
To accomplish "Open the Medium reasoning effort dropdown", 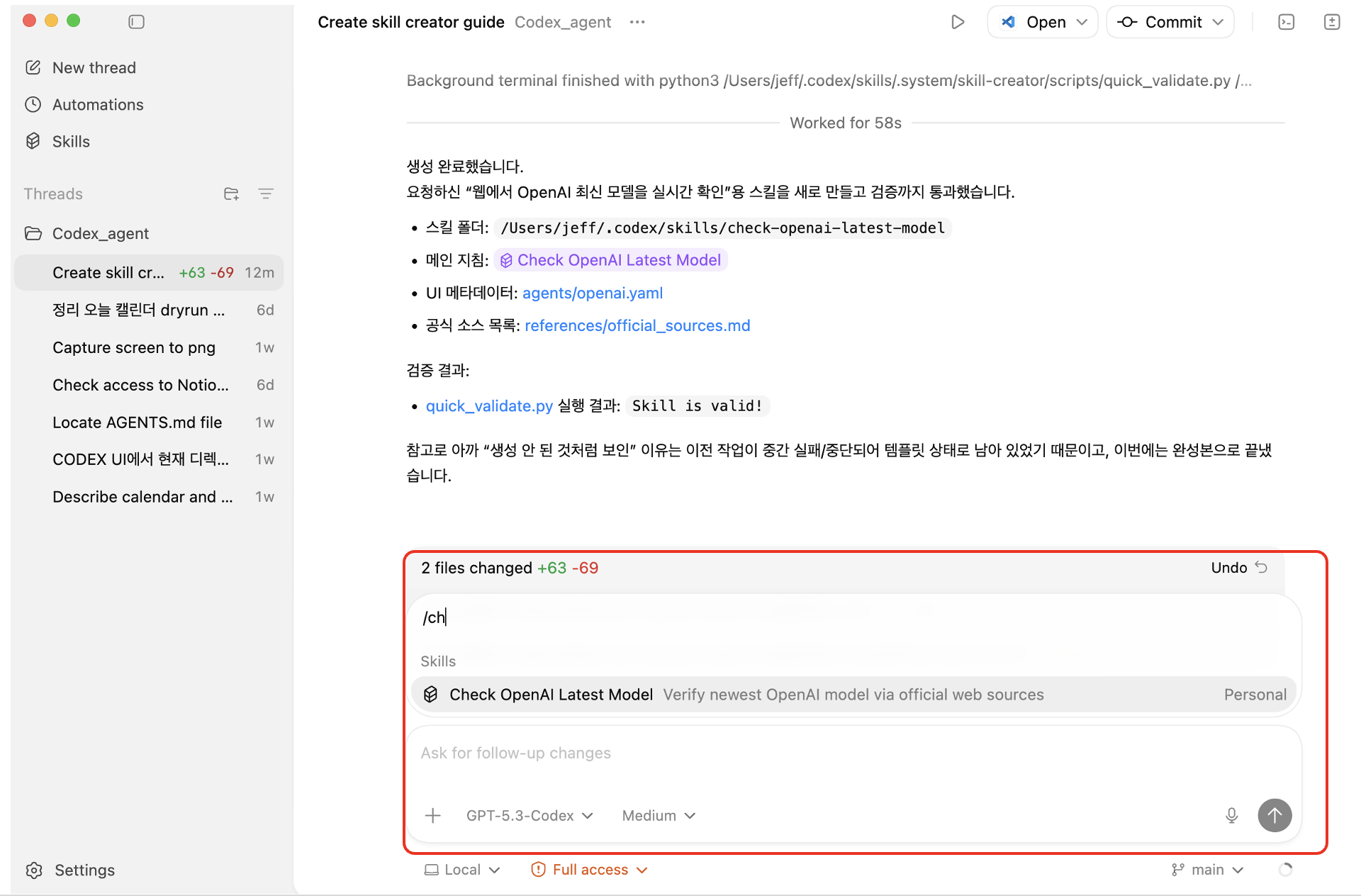I will (x=659, y=816).
